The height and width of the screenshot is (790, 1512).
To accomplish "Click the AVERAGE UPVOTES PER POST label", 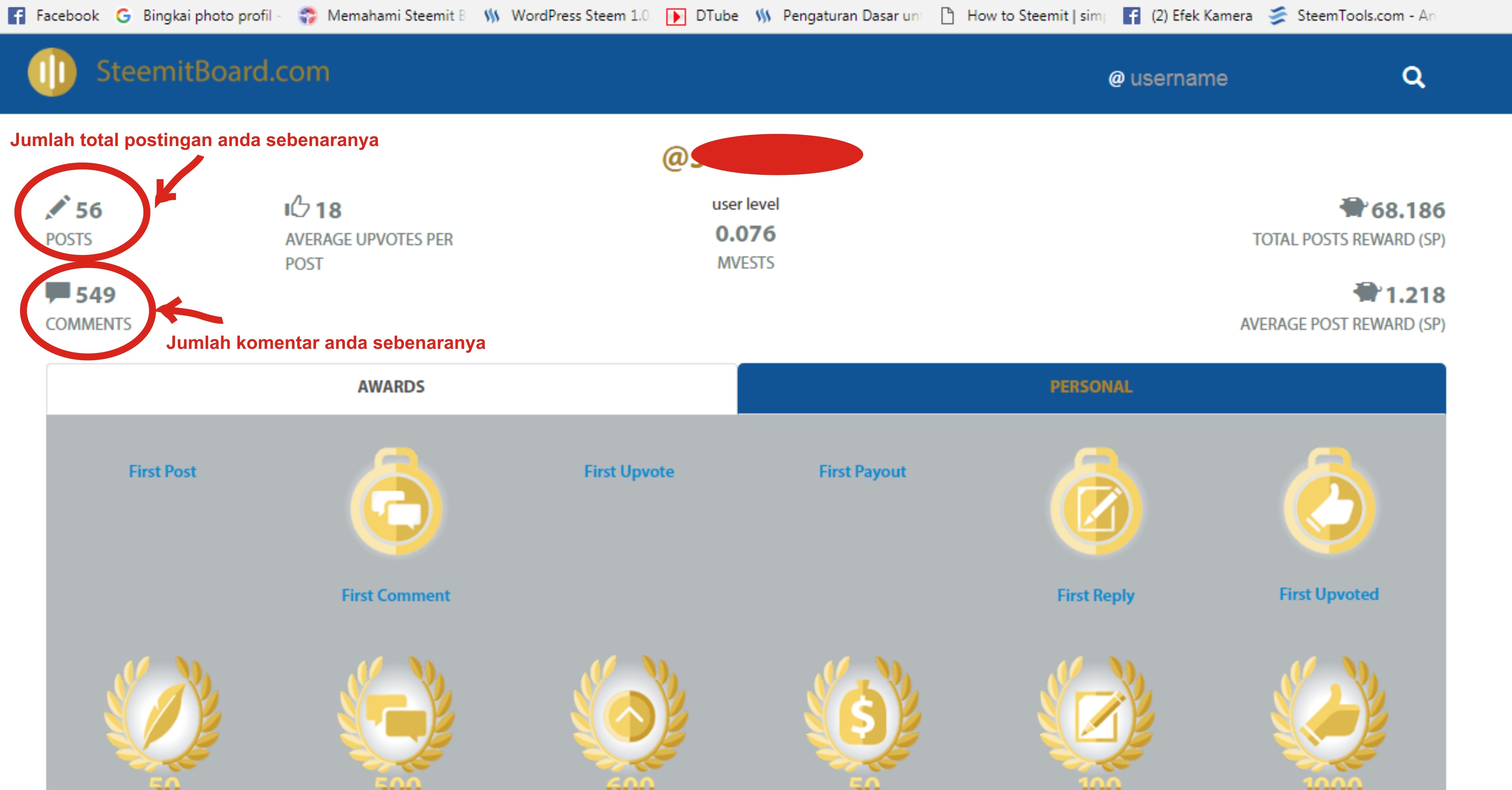I will [369, 251].
